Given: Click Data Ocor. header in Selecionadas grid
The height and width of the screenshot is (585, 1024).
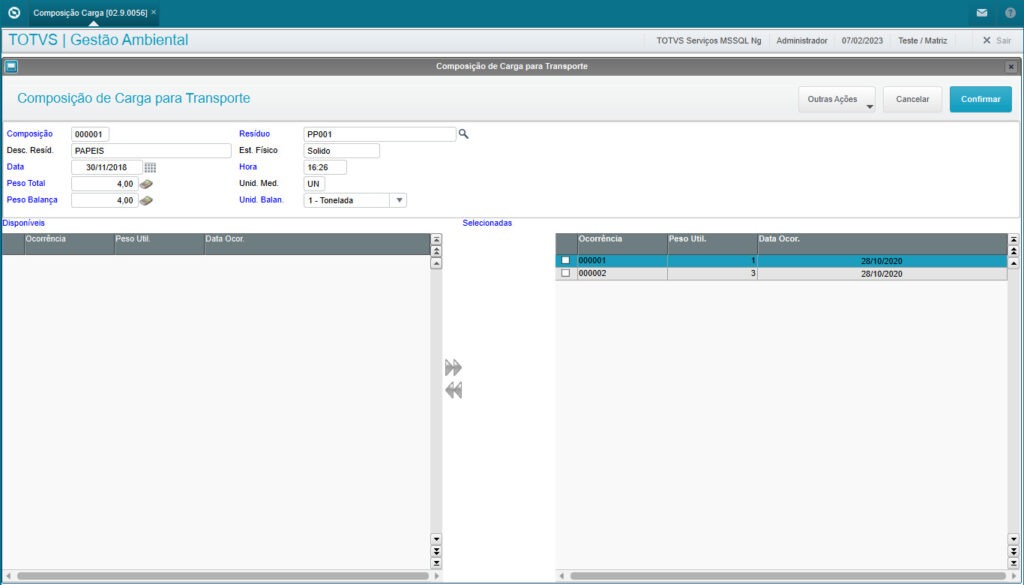Looking at the screenshot, I should (882, 244).
